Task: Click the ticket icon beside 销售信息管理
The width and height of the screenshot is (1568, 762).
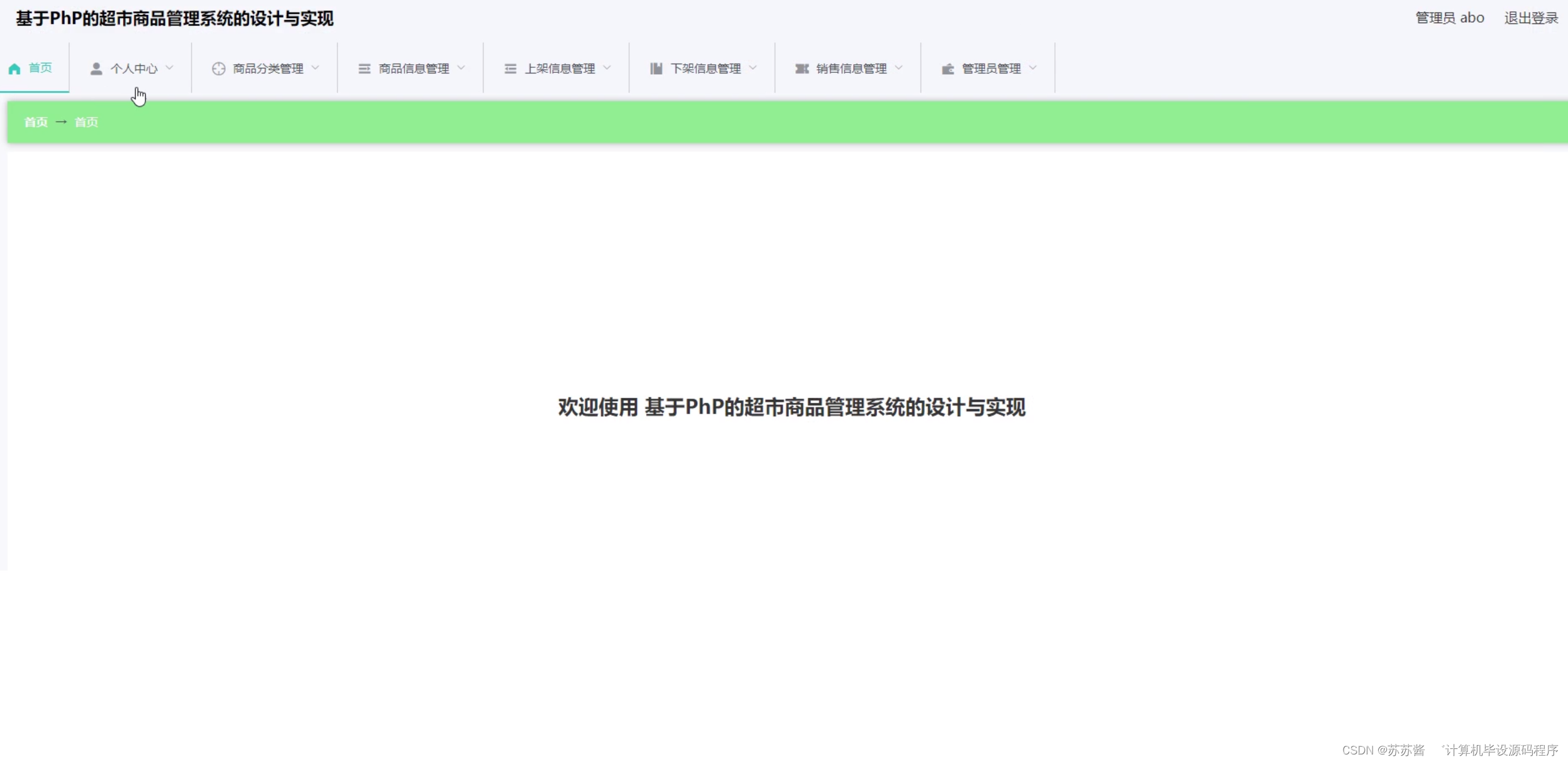Action: (802, 69)
